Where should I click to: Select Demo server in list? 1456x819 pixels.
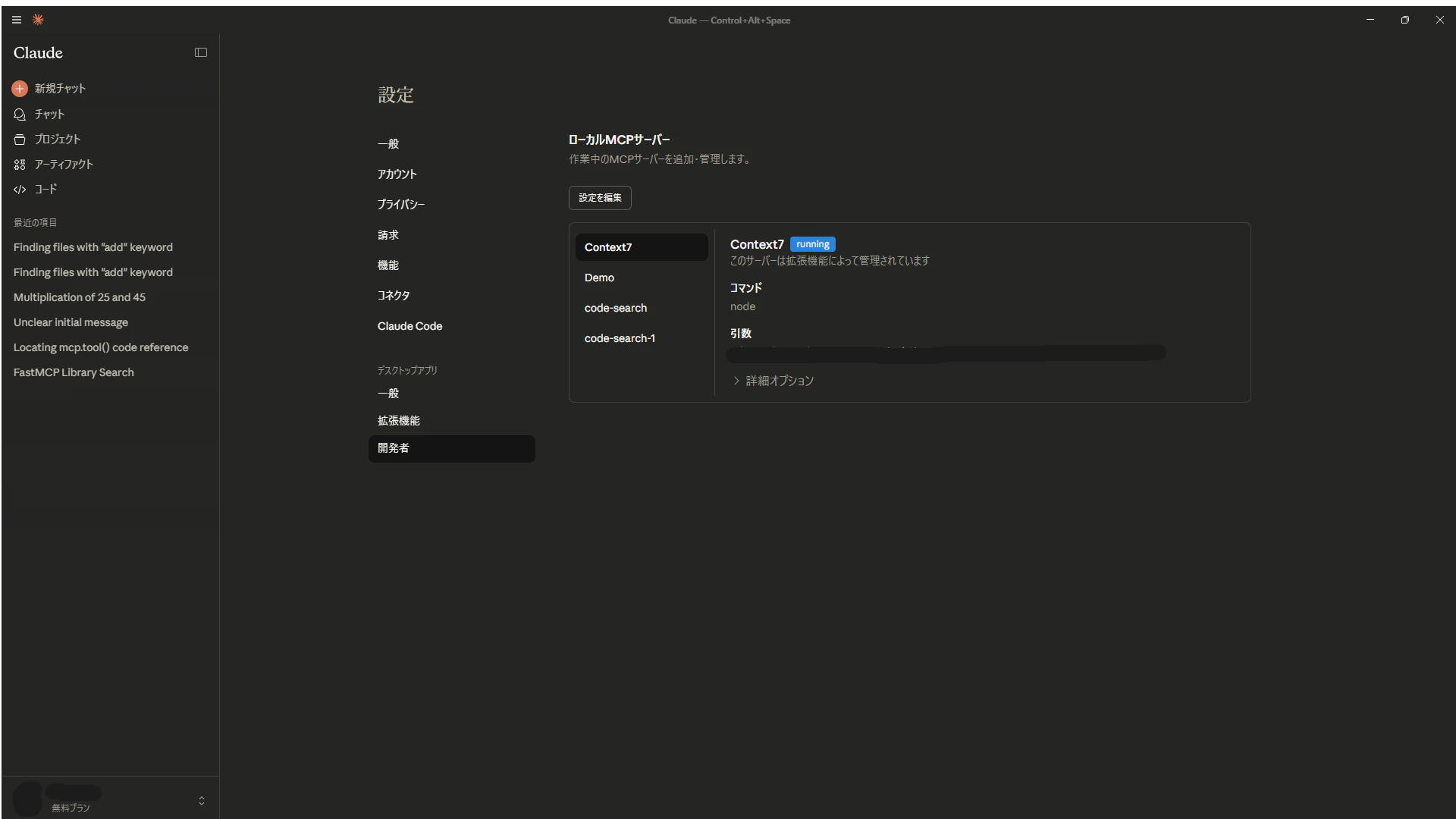pos(642,278)
